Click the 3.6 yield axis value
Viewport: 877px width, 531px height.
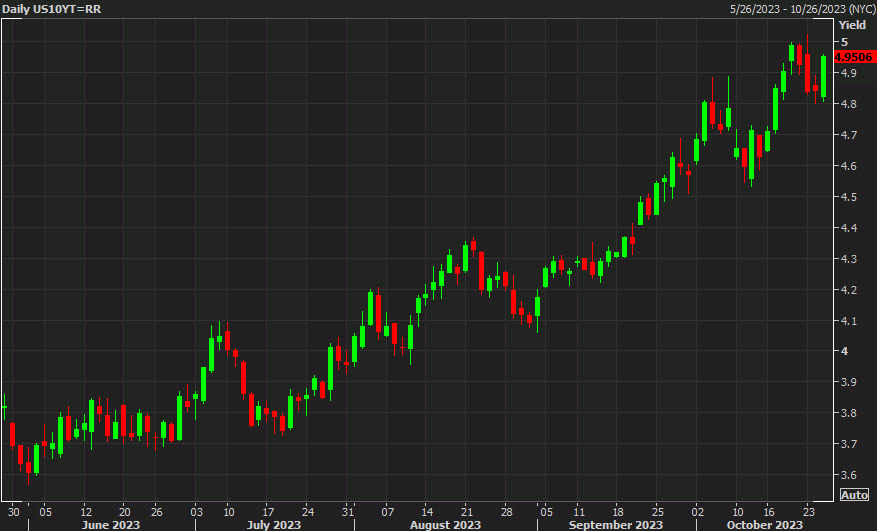pos(849,475)
